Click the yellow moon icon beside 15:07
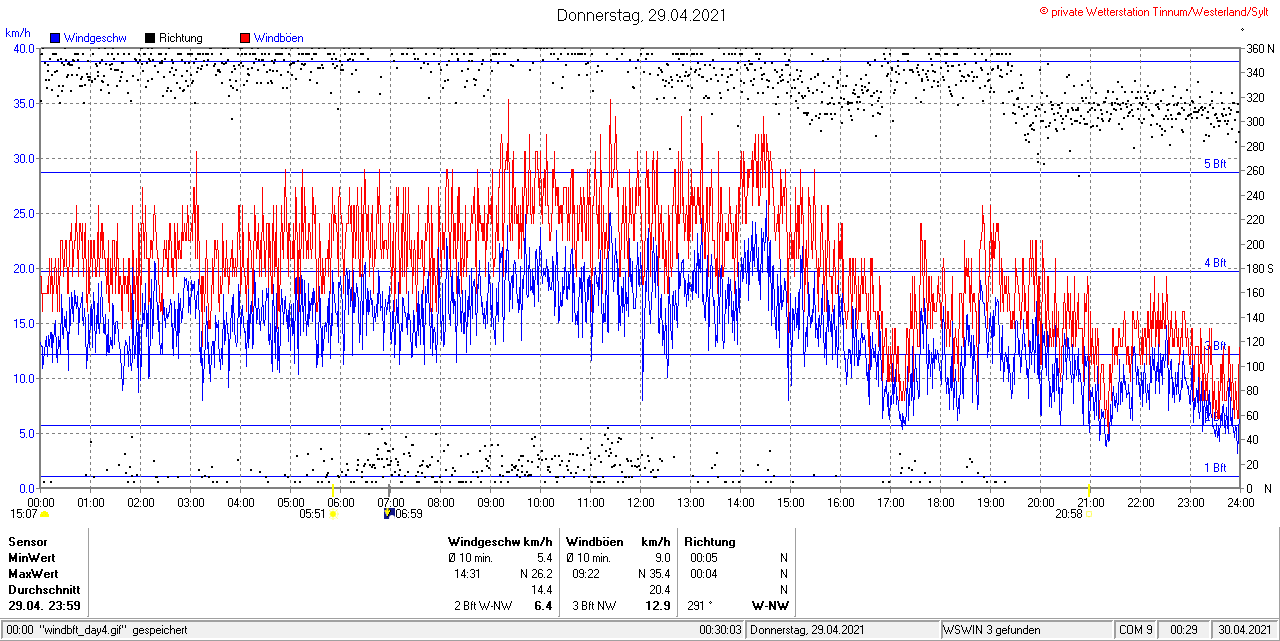The image size is (1280, 641). point(44,514)
